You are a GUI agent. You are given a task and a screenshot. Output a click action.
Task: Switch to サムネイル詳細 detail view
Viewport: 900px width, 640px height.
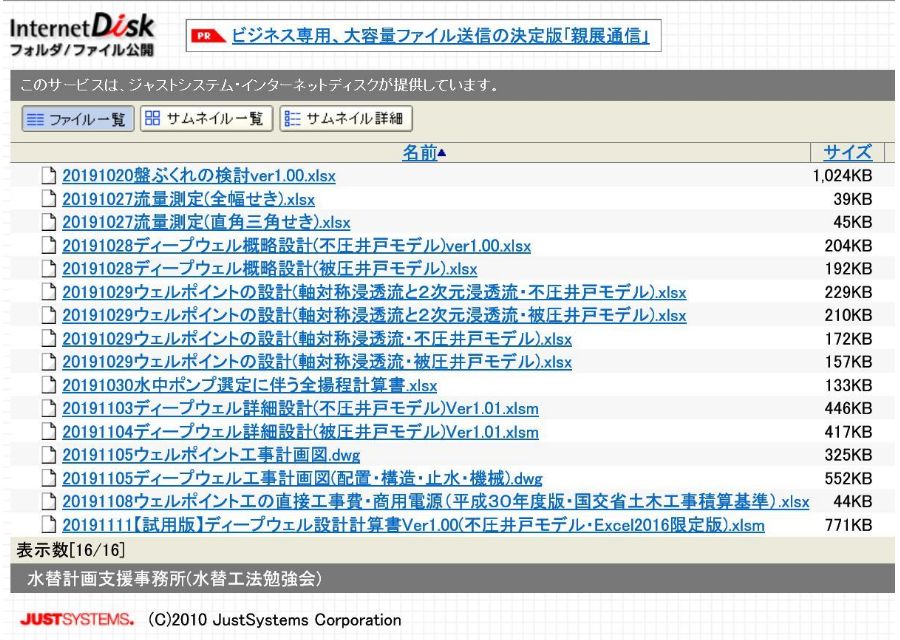[x=346, y=119]
